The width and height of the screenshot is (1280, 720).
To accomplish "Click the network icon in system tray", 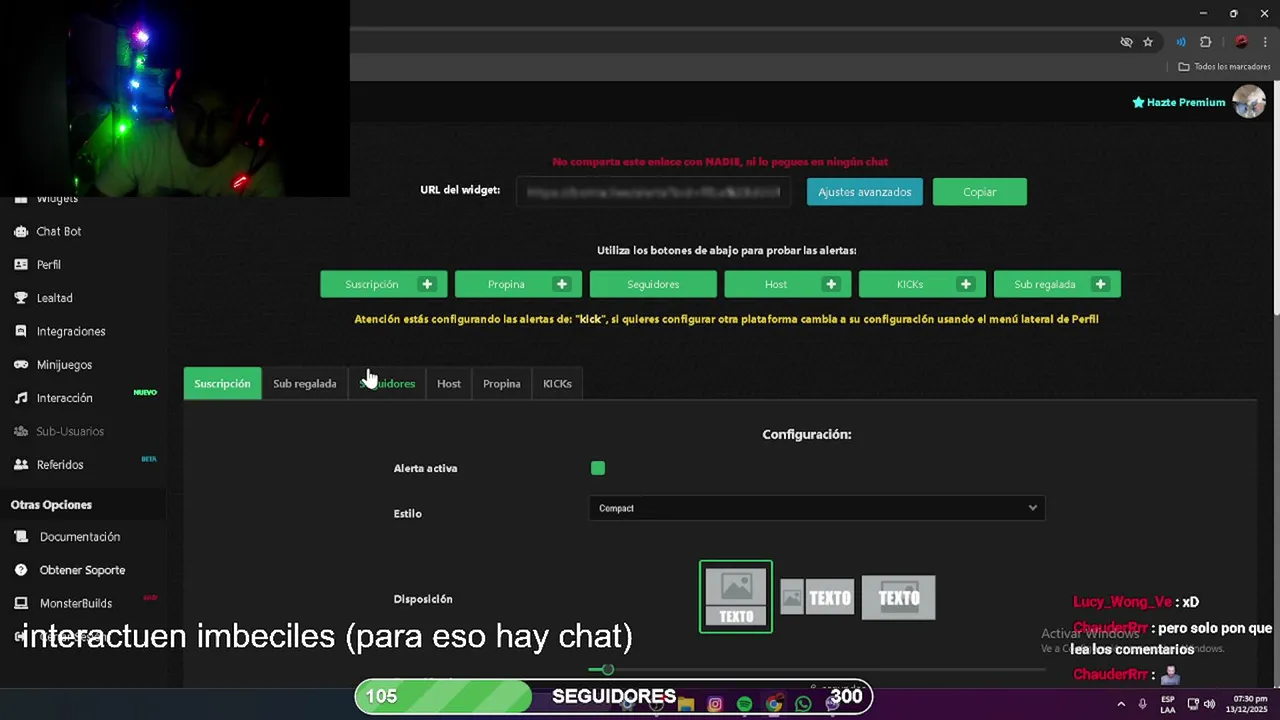I will click(1193, 704).
